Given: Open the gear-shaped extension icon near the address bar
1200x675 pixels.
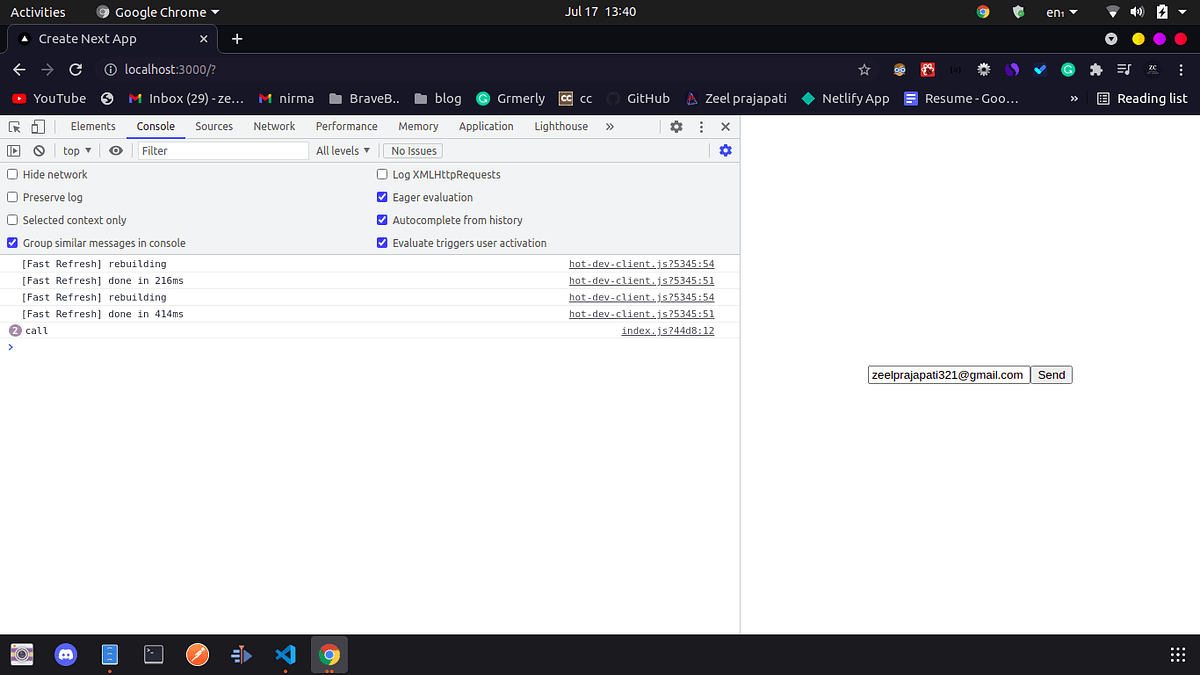Looking at the screenshot, I should coord(984,70).
